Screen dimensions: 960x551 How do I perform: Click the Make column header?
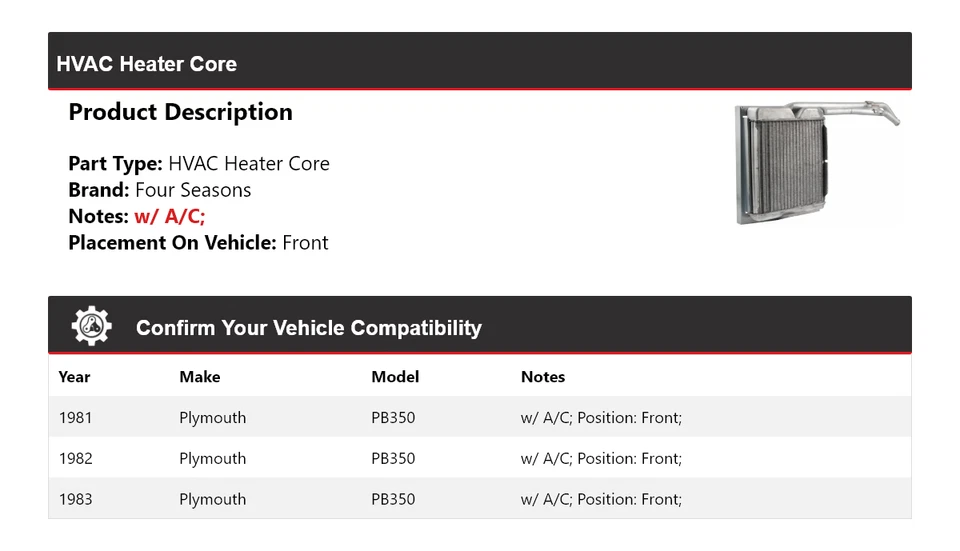pyautogui.click(x=199, y=377)
